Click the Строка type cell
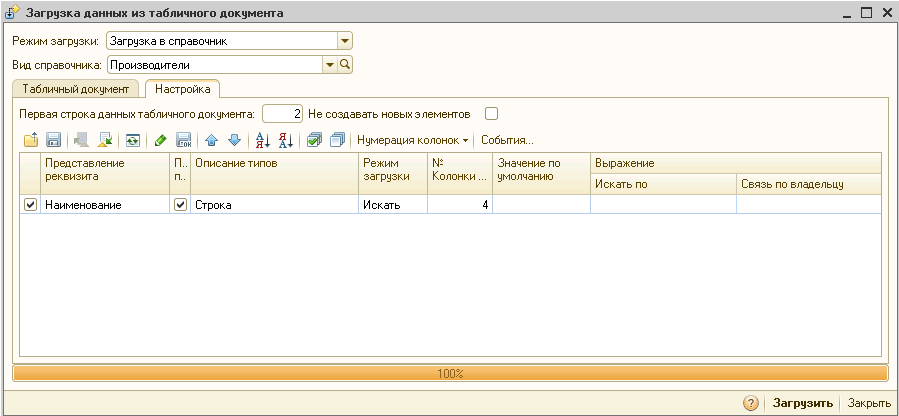The height and width of the screenshot is (416, 899). point(274,205)
